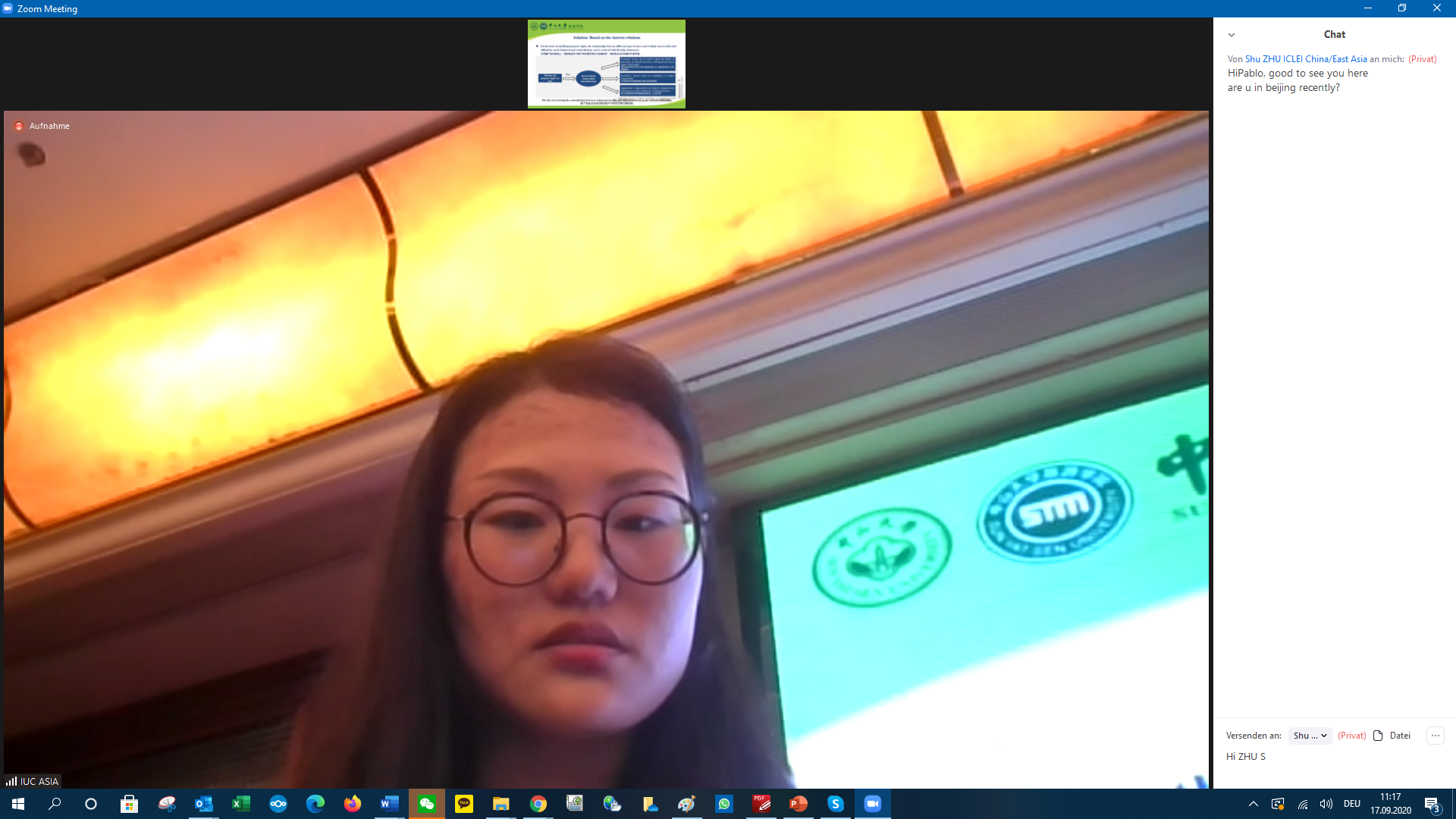Open the volume control in tray
Screen dimensions: 1456x819
pyautogui.click(x=1326, y=804)
